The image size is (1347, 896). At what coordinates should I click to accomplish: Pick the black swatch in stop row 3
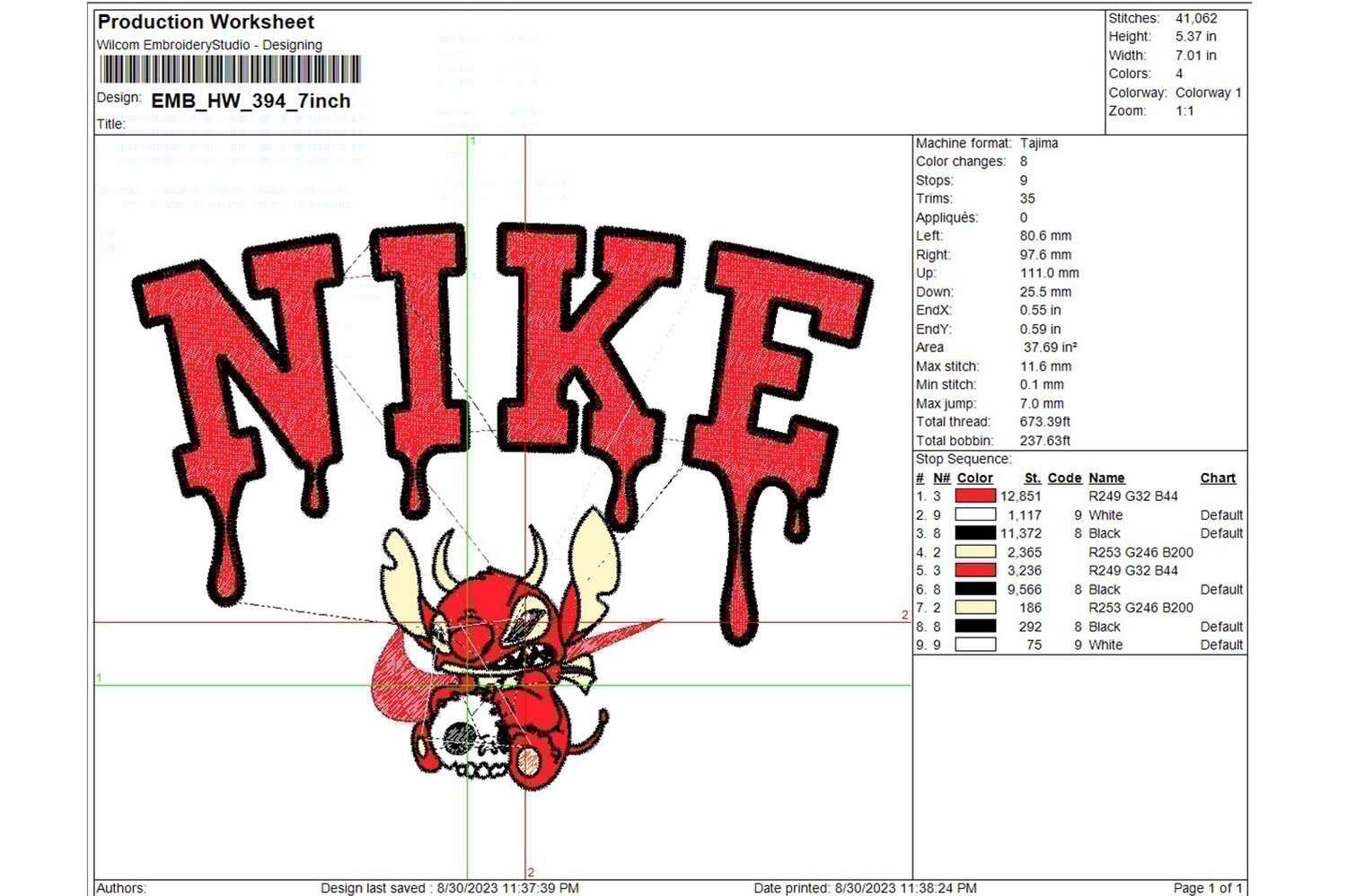click(975, 533)
